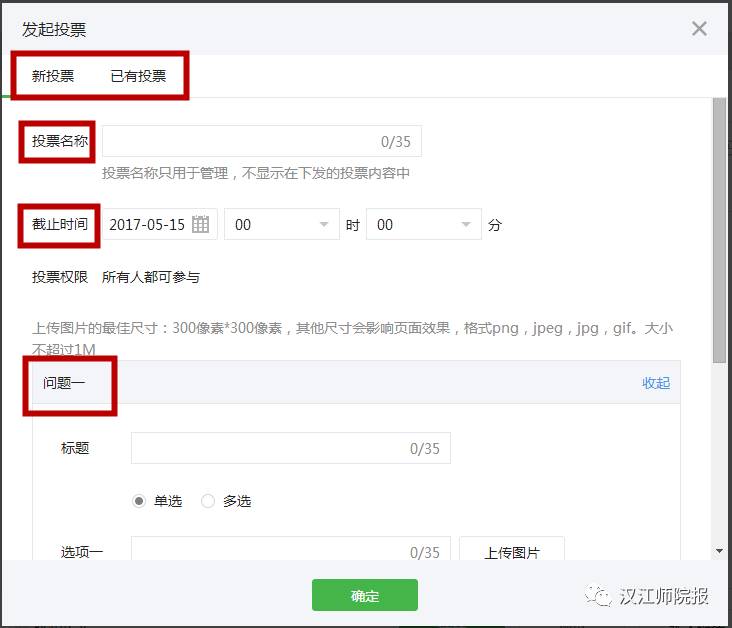Open the calendar picker for 截止时间
732x628 pixels.
[201, 225]
